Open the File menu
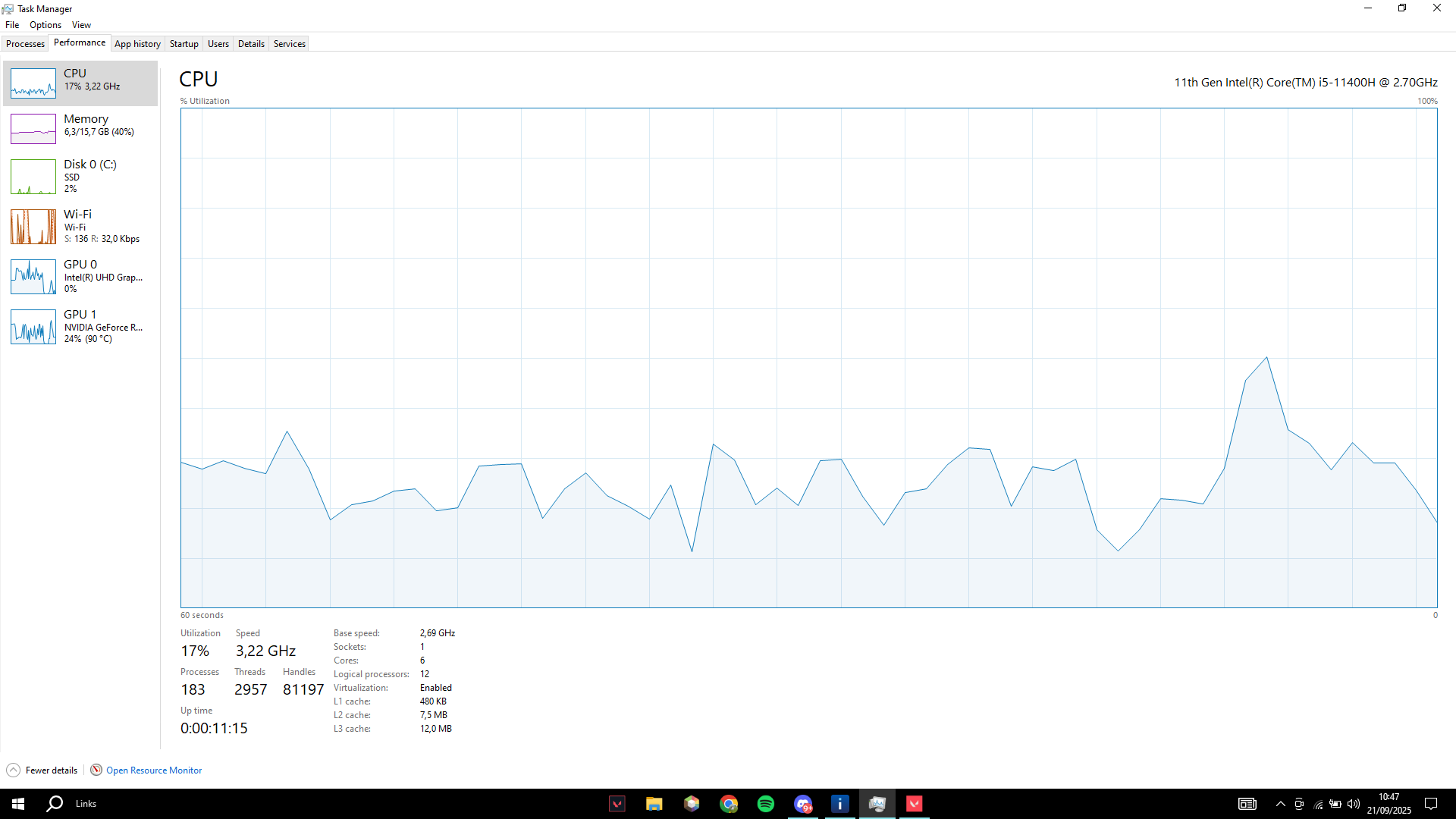The image size is (1456, 819). (x=12, y=25)
